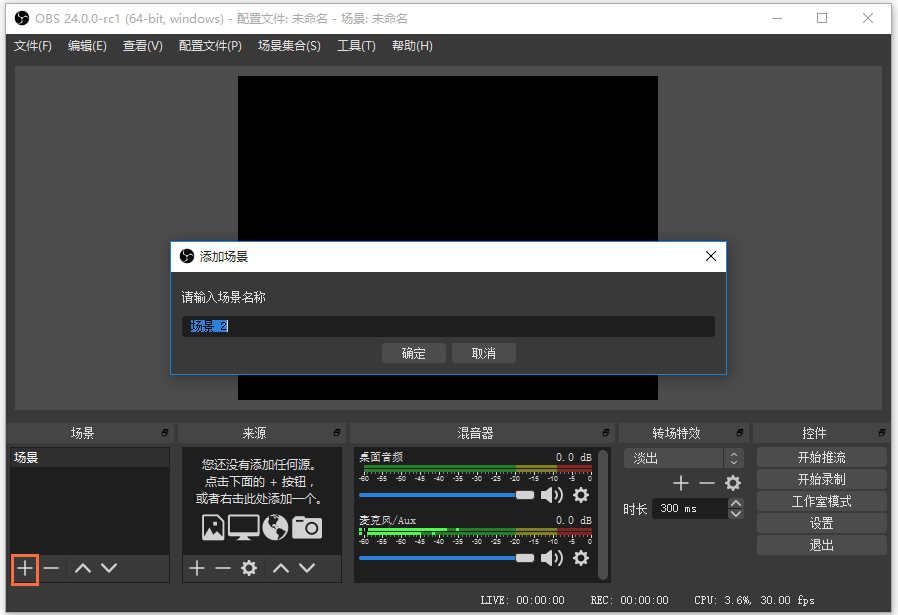Cancel dialog with 取消 button
Image resolution: width=898 pixels, height=615 pixels.
pos(484,353)
